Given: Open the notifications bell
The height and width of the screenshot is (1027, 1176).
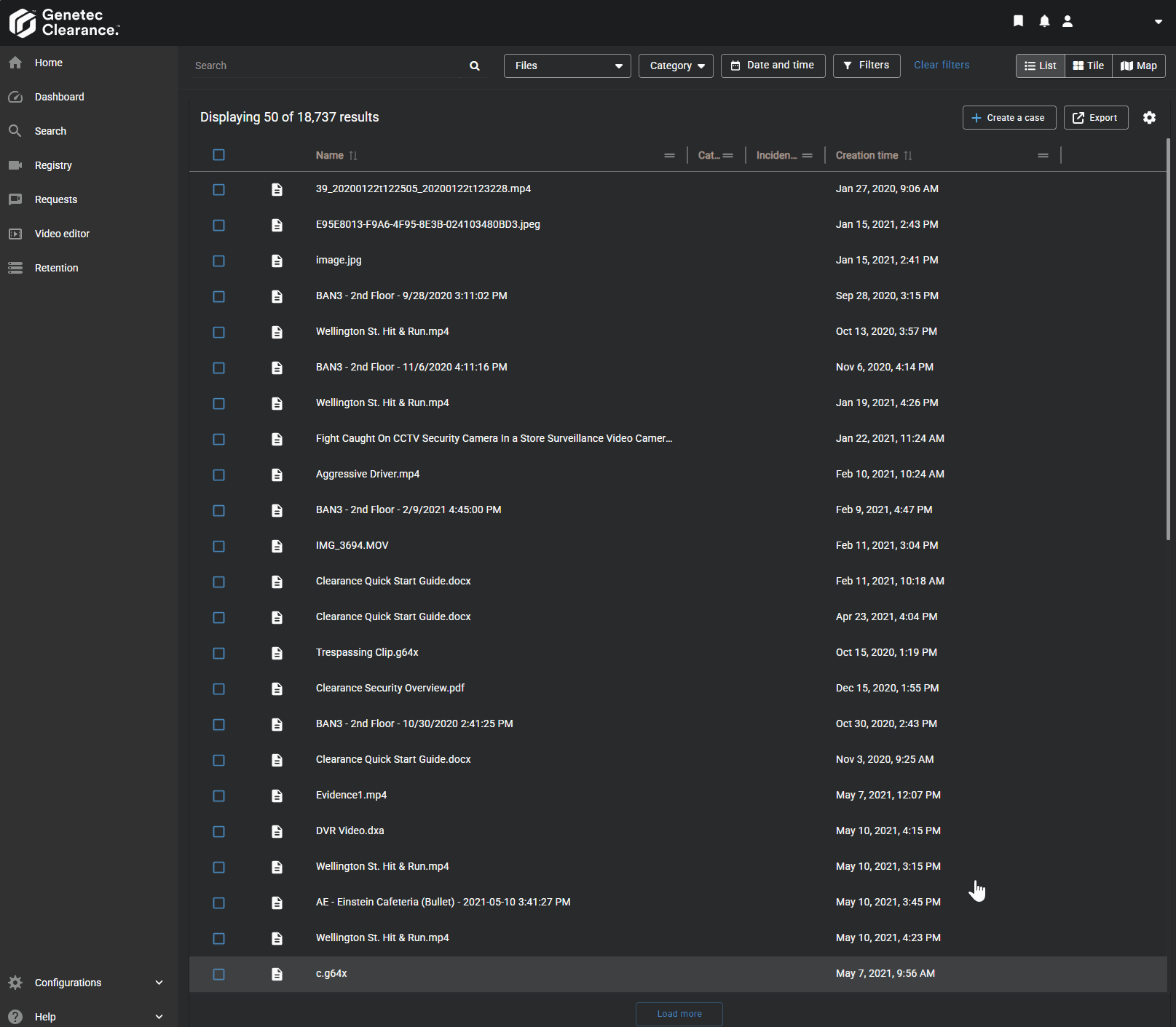Looking at the screenshot, I should (1044, 21).
